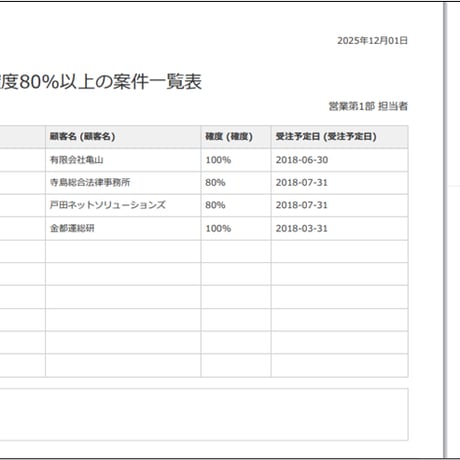Click 80% in the 寺島総合法律事務所 row

pyautogui.click(x=215, y=183)
